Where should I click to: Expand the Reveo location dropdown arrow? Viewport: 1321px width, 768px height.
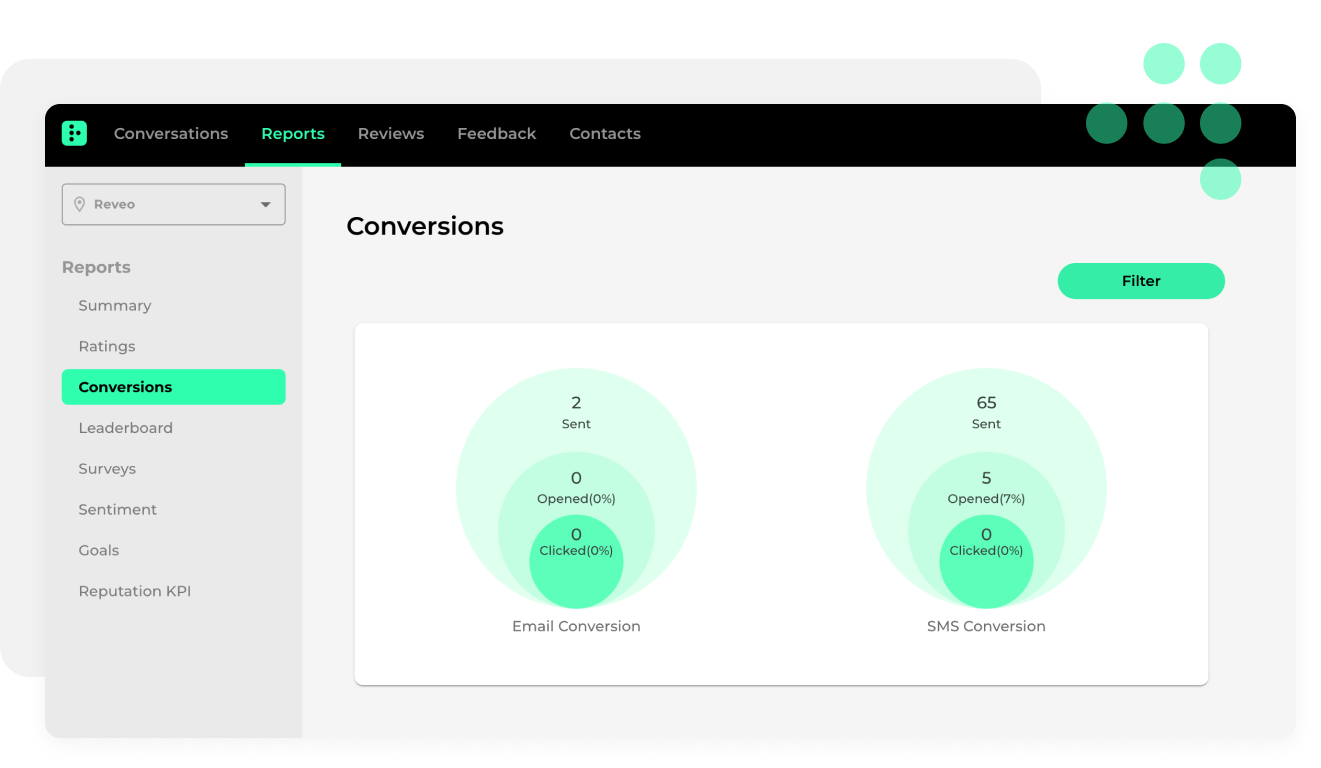click(266, 204)
